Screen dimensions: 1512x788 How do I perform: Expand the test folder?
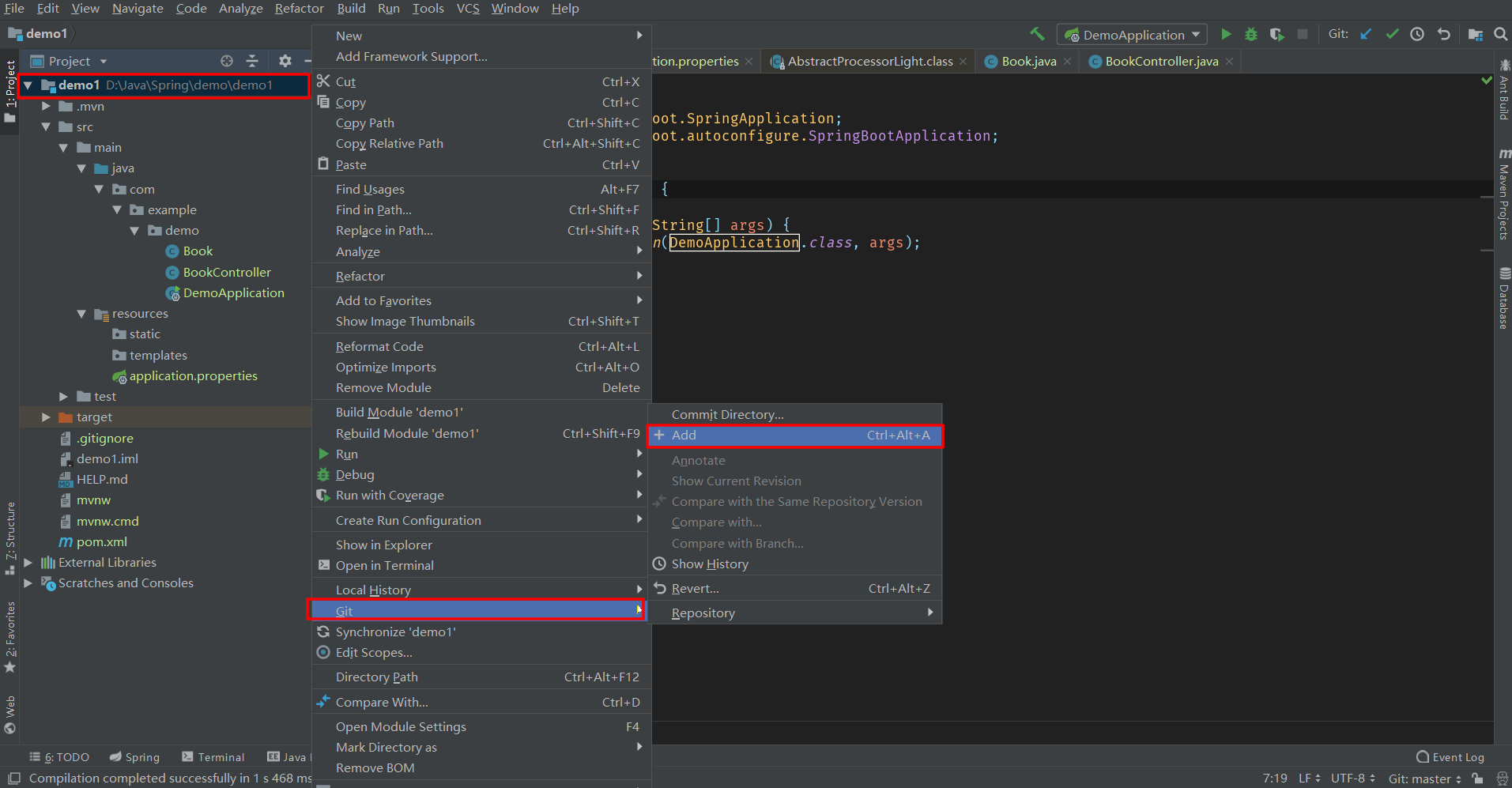pos(63,396)
